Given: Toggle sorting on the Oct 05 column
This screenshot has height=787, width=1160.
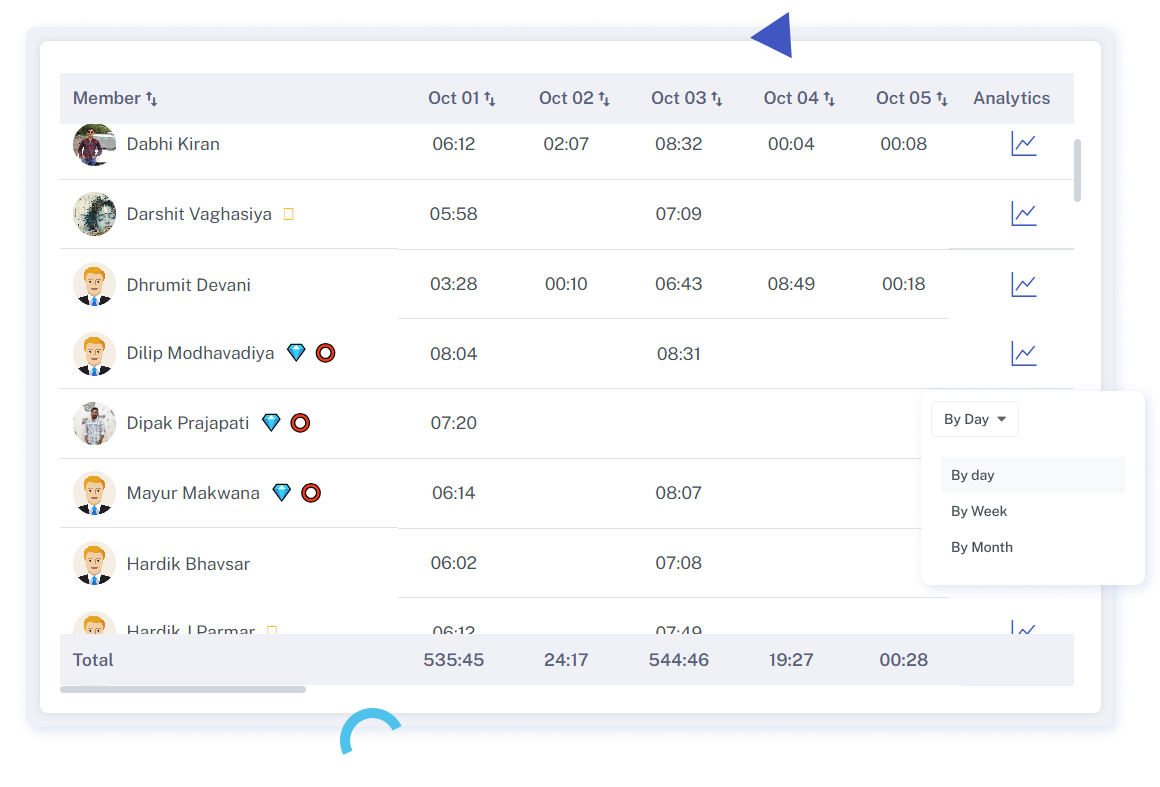Looking at the screenshot, I should pos(941,98).
